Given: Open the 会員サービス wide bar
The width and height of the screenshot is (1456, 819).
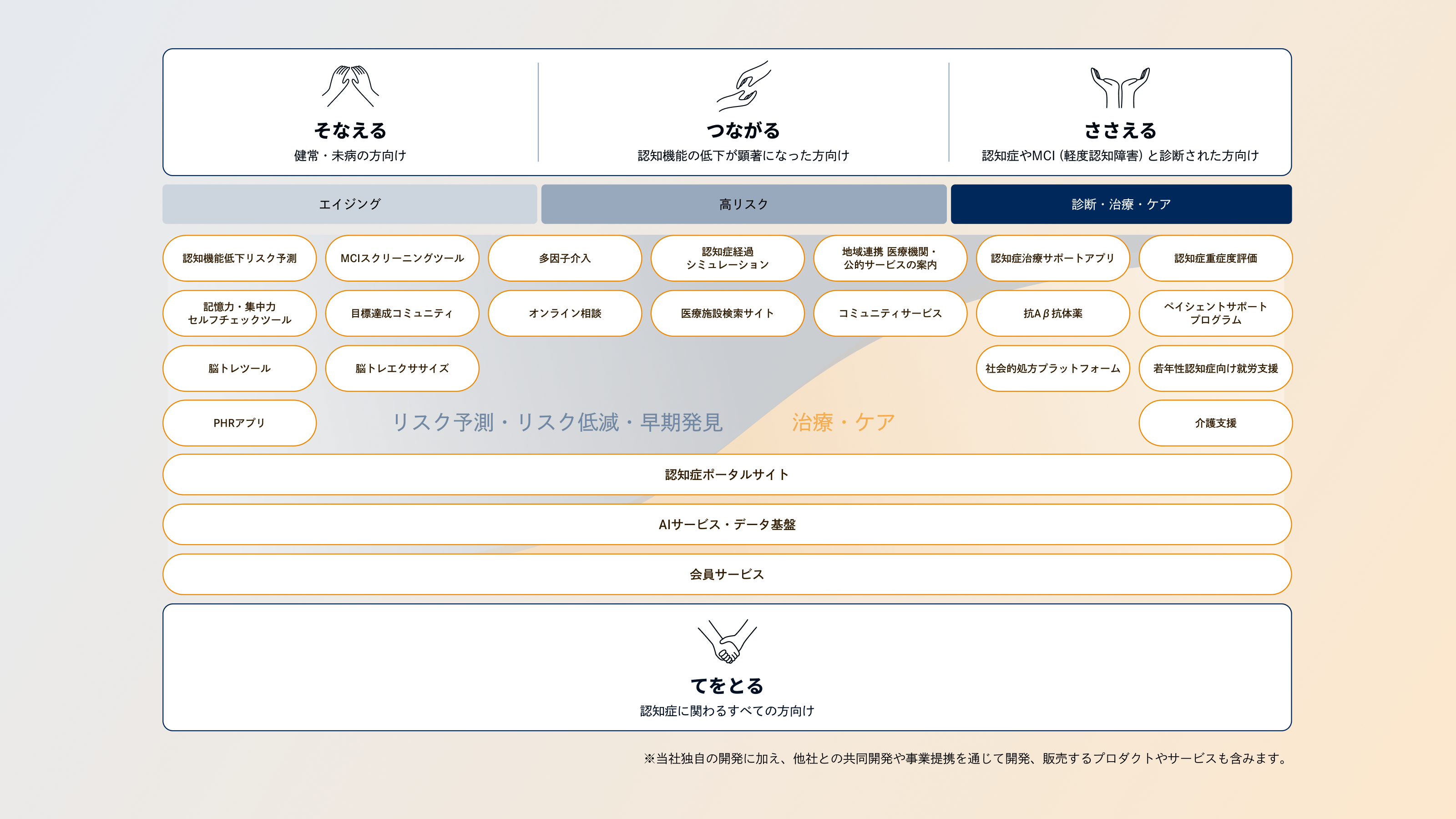Looking at the screenshot, I should 727,574.
